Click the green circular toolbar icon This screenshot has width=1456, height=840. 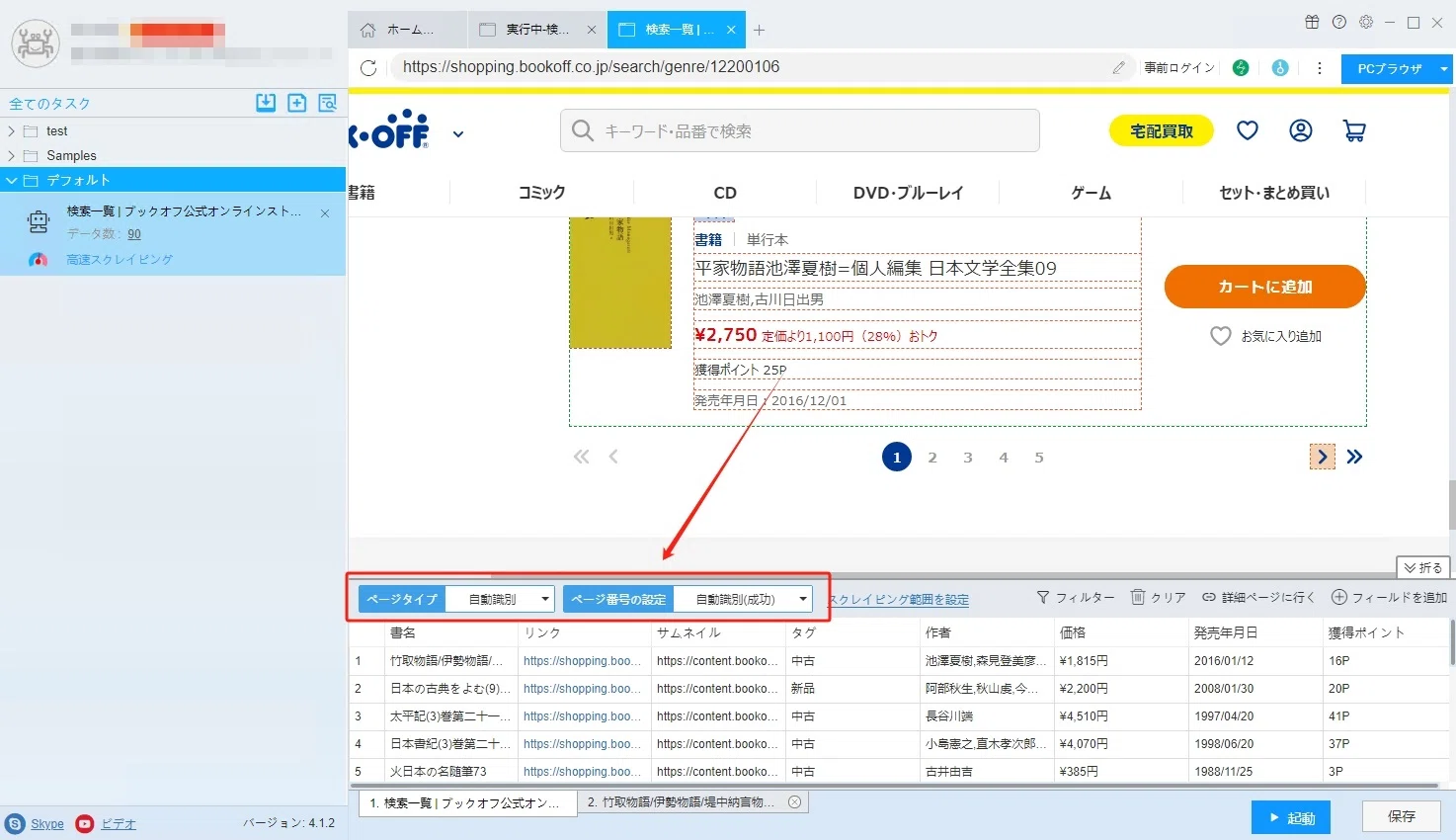[x=1241, y=68]
